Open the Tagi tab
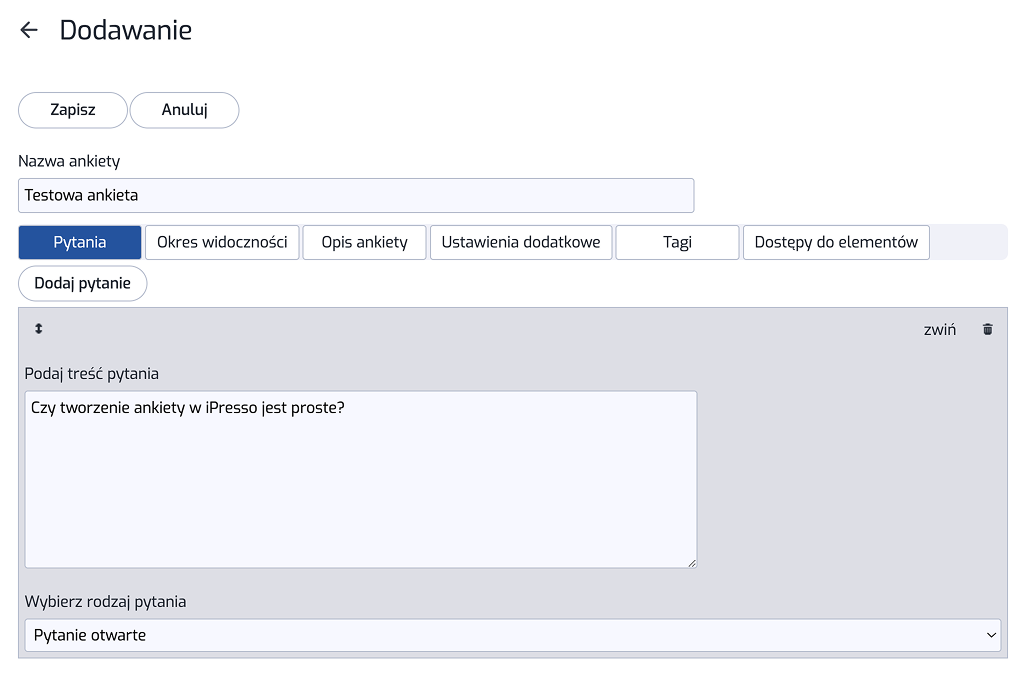Screen dimensions: 1027x683 [677, 242]
